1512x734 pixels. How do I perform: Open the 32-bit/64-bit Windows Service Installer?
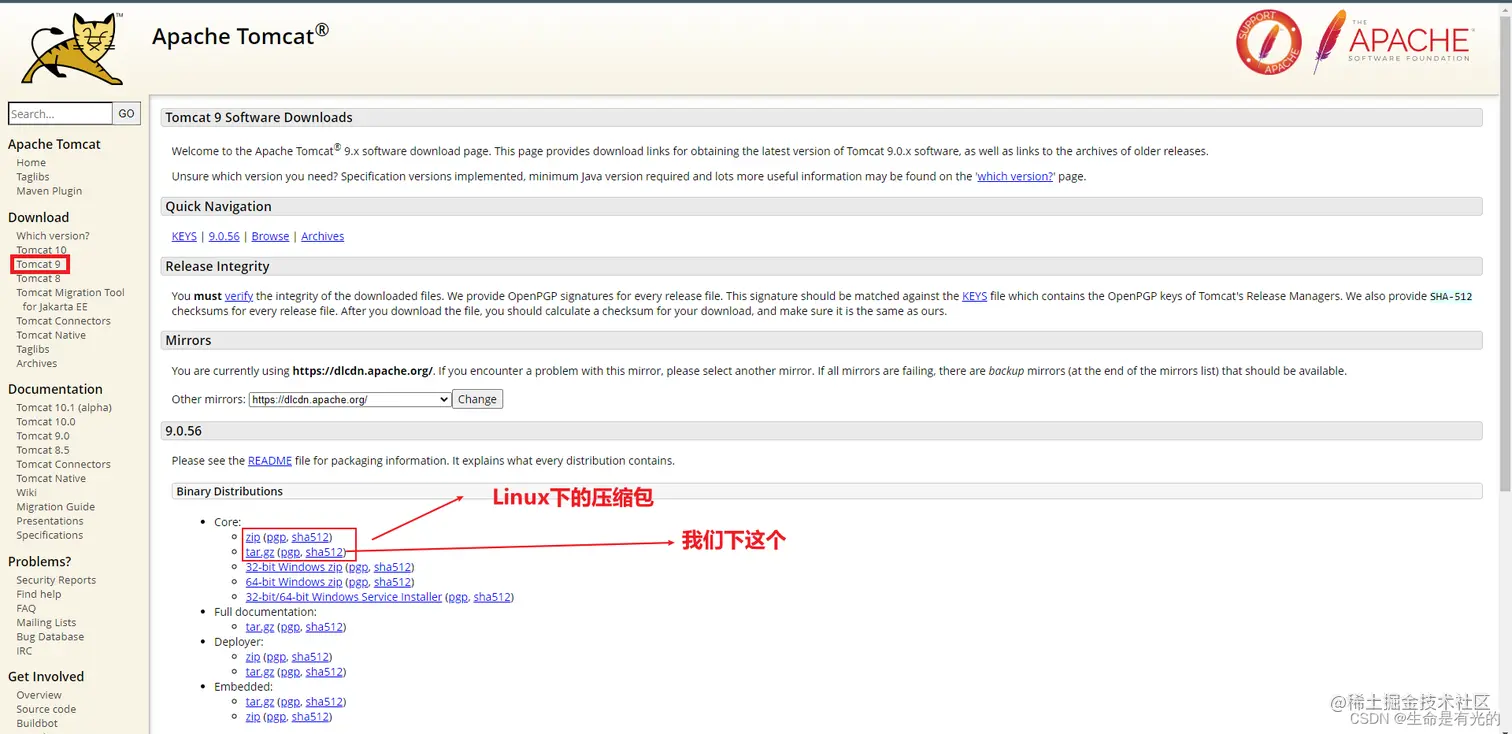(x=343, y=596)
